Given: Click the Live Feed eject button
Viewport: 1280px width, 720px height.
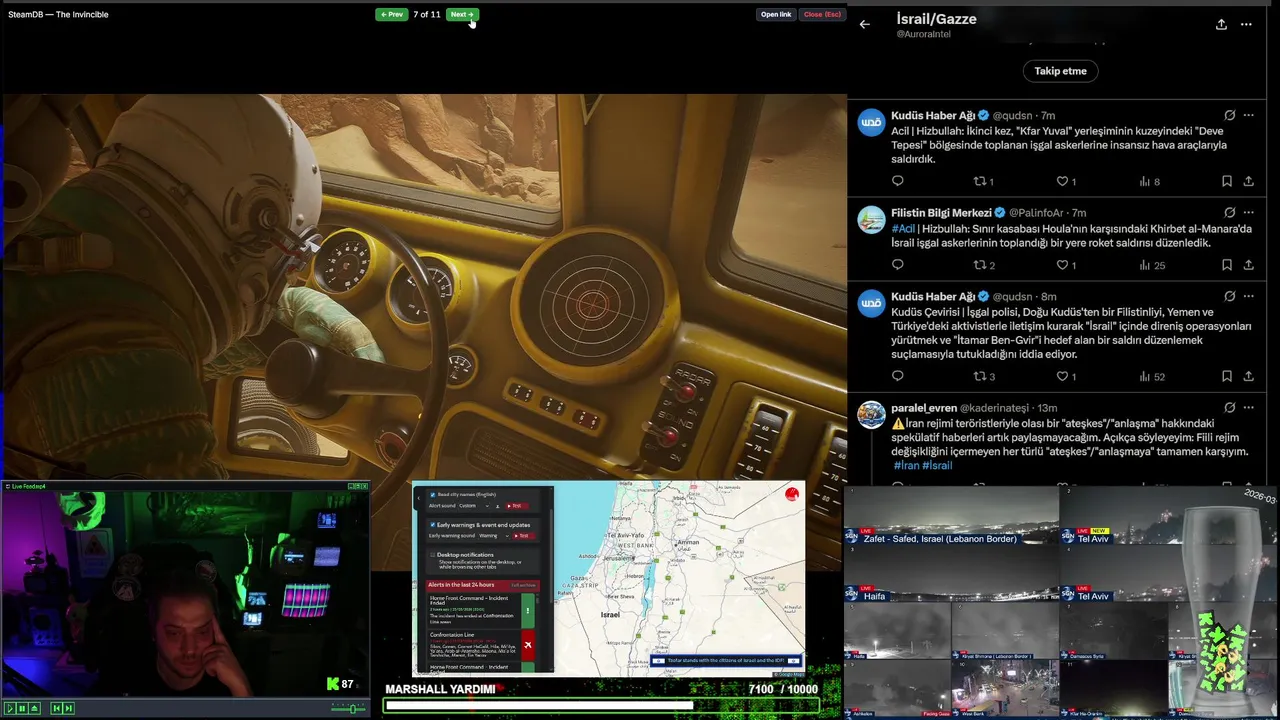Looking at the screenshot, I should tap(35, 708).
